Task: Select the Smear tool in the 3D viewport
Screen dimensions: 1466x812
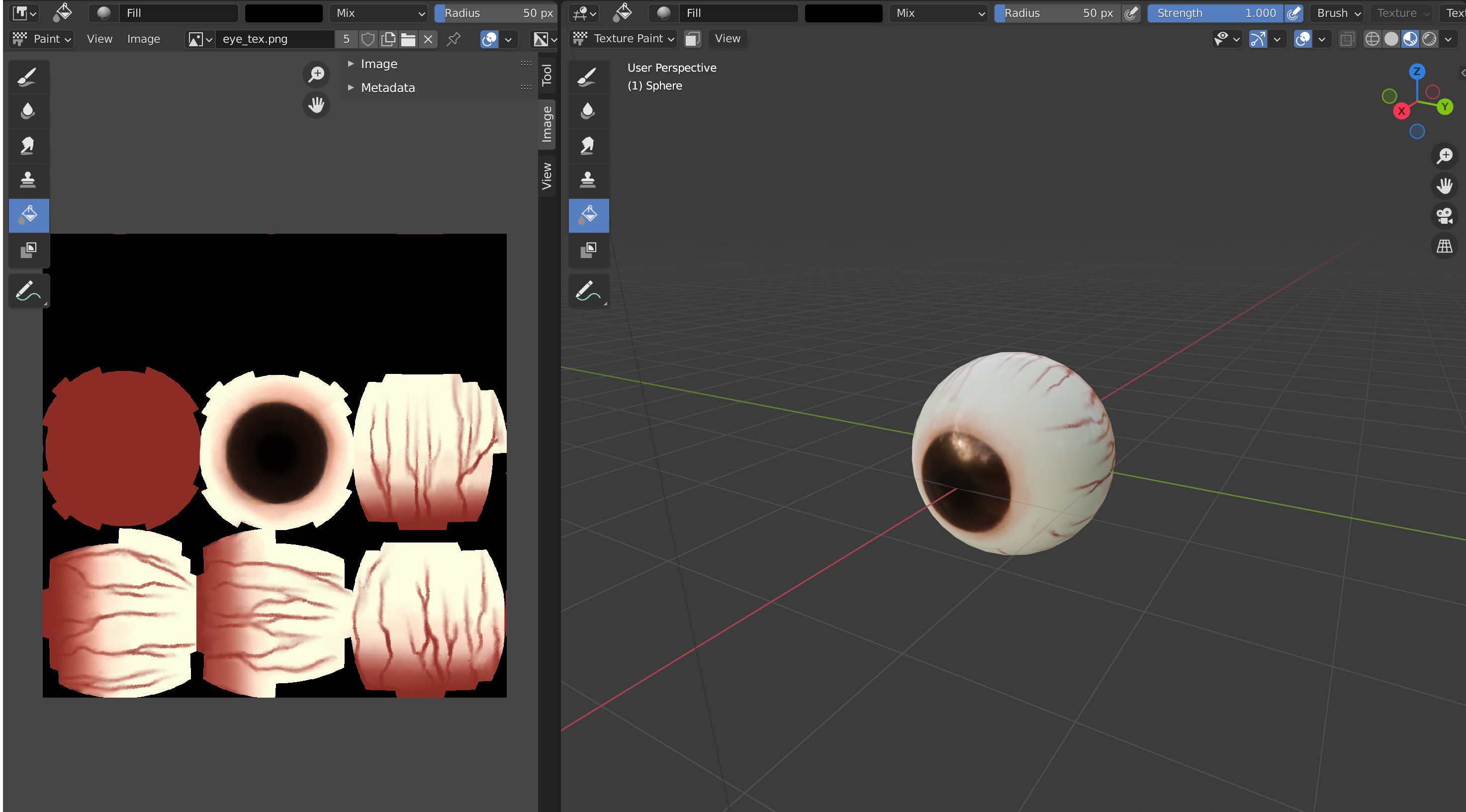Action: 588,146
